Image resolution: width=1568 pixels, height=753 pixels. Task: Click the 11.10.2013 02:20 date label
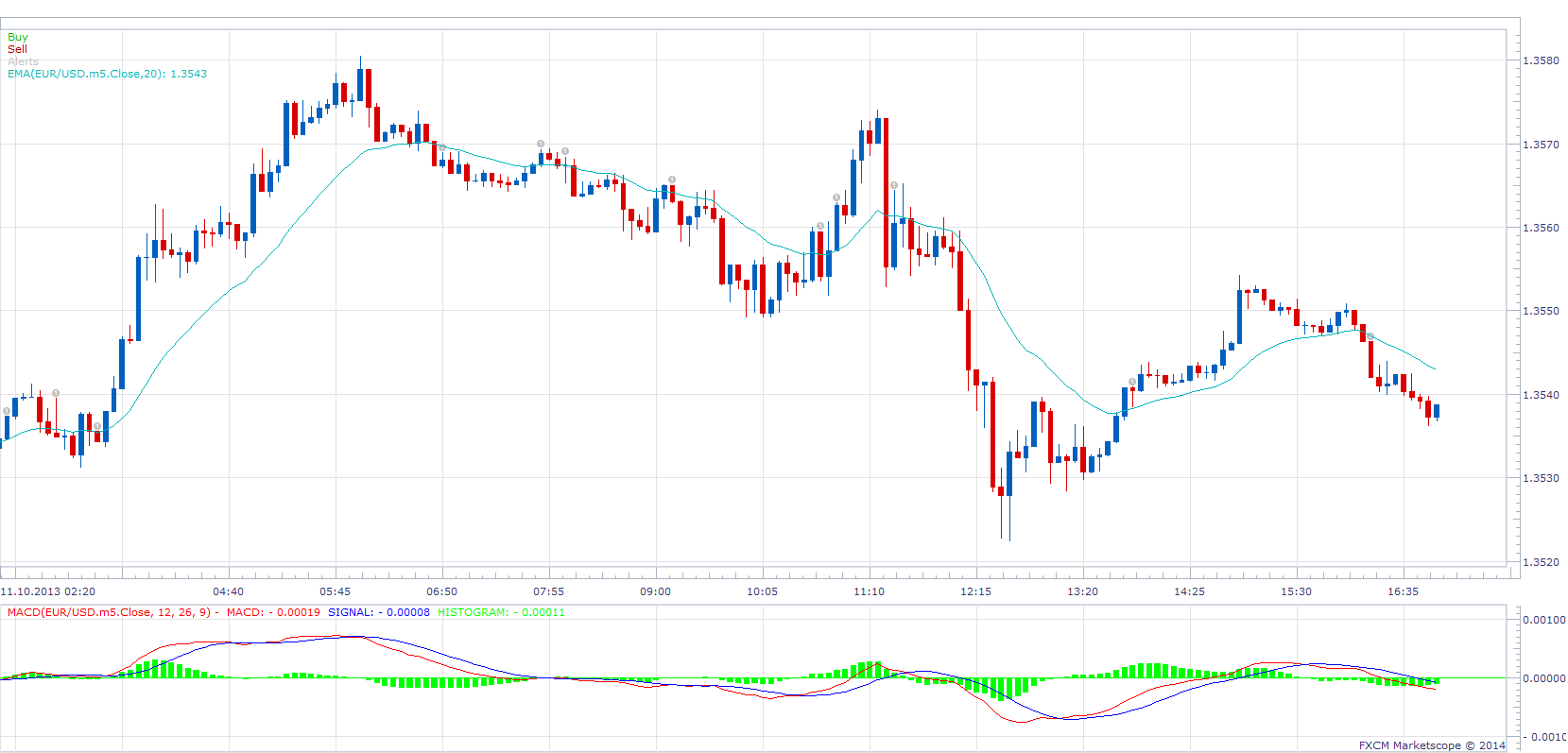[x=48, y=591]
